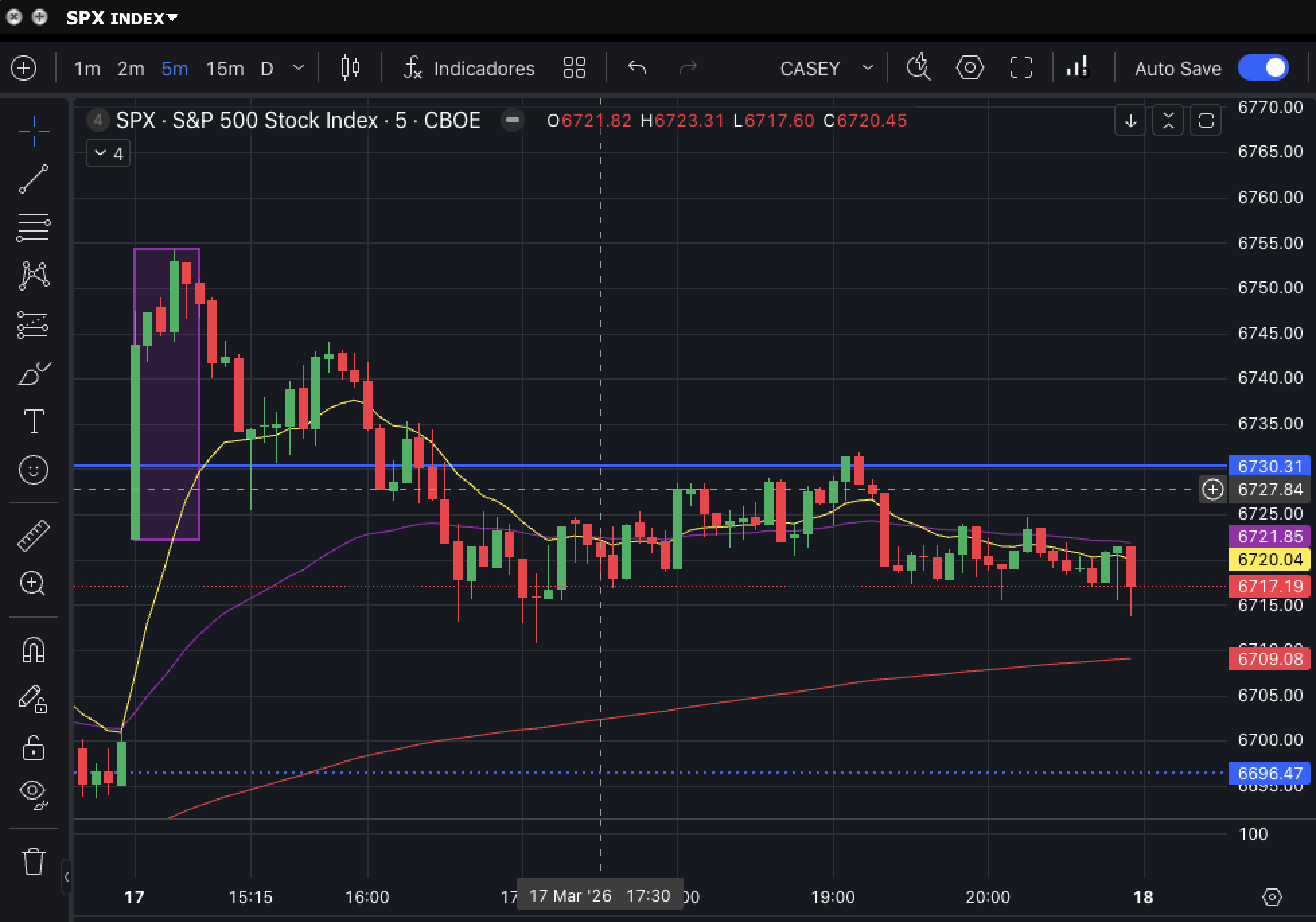Open the Indicadores dialog
Screen dimensions: 1316x922
[x=483, y=68]
